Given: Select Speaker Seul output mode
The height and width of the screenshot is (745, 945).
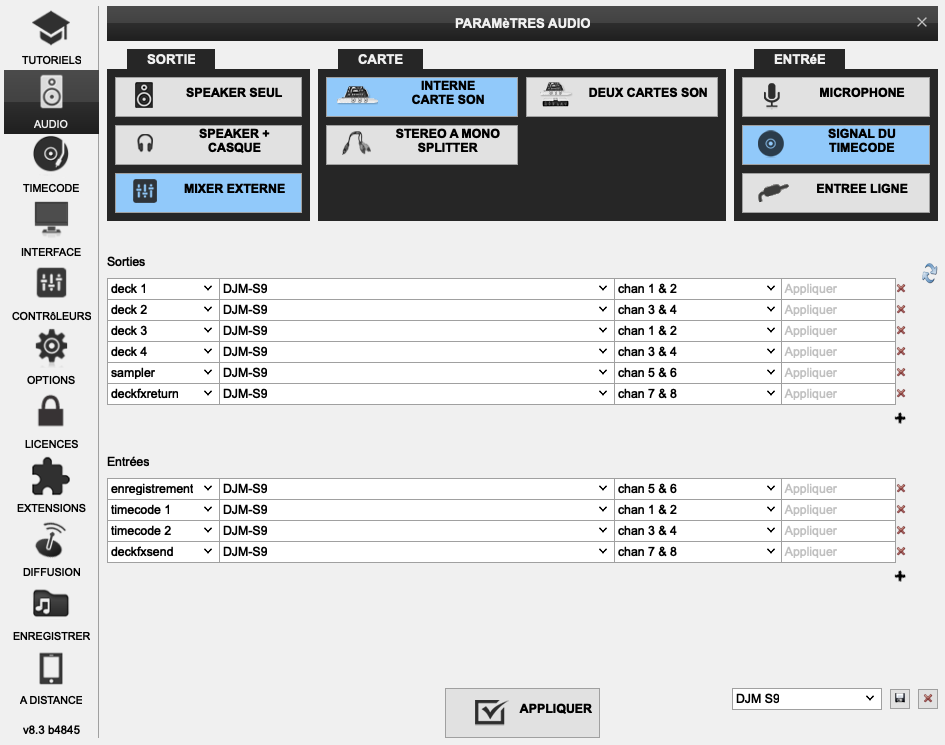Looking at the screenshot, I should (x=209, y=96).
